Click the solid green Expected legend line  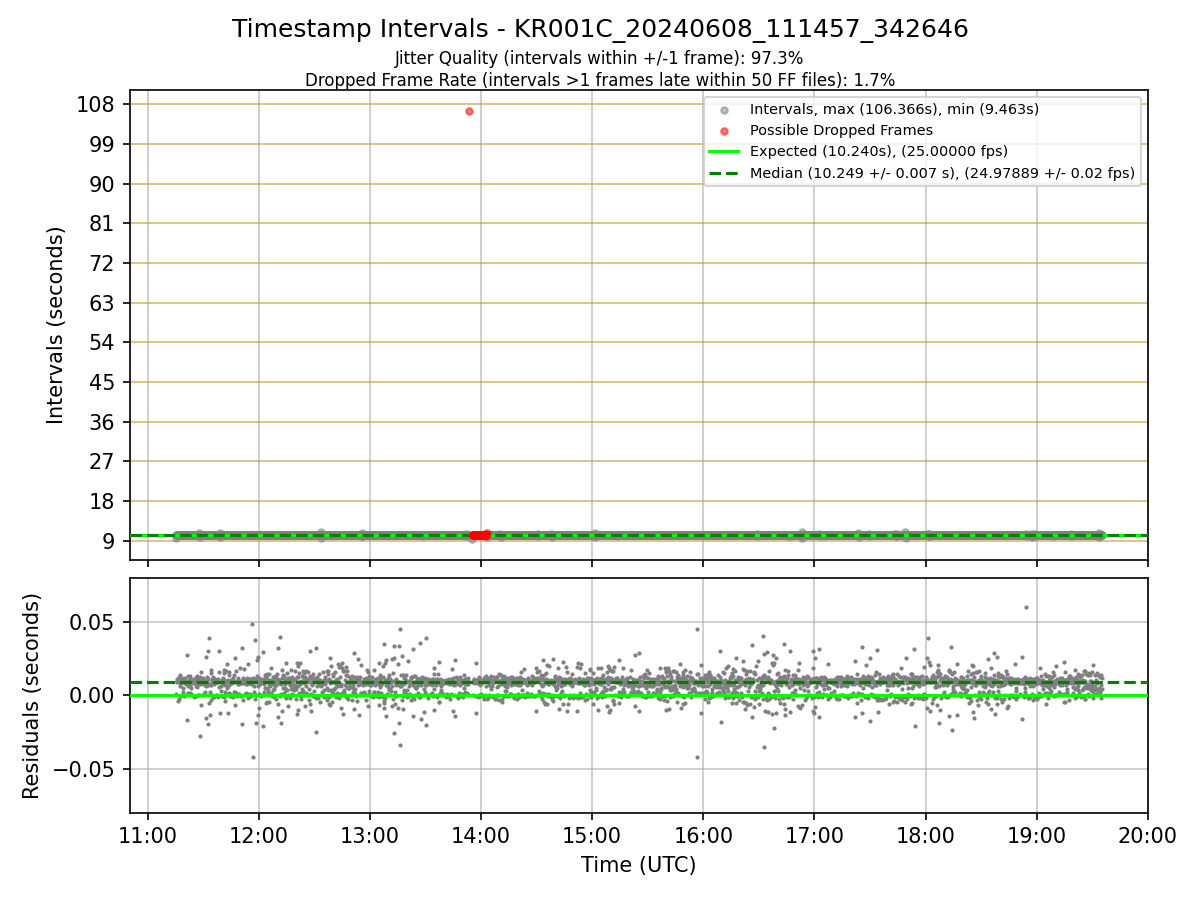724,152
